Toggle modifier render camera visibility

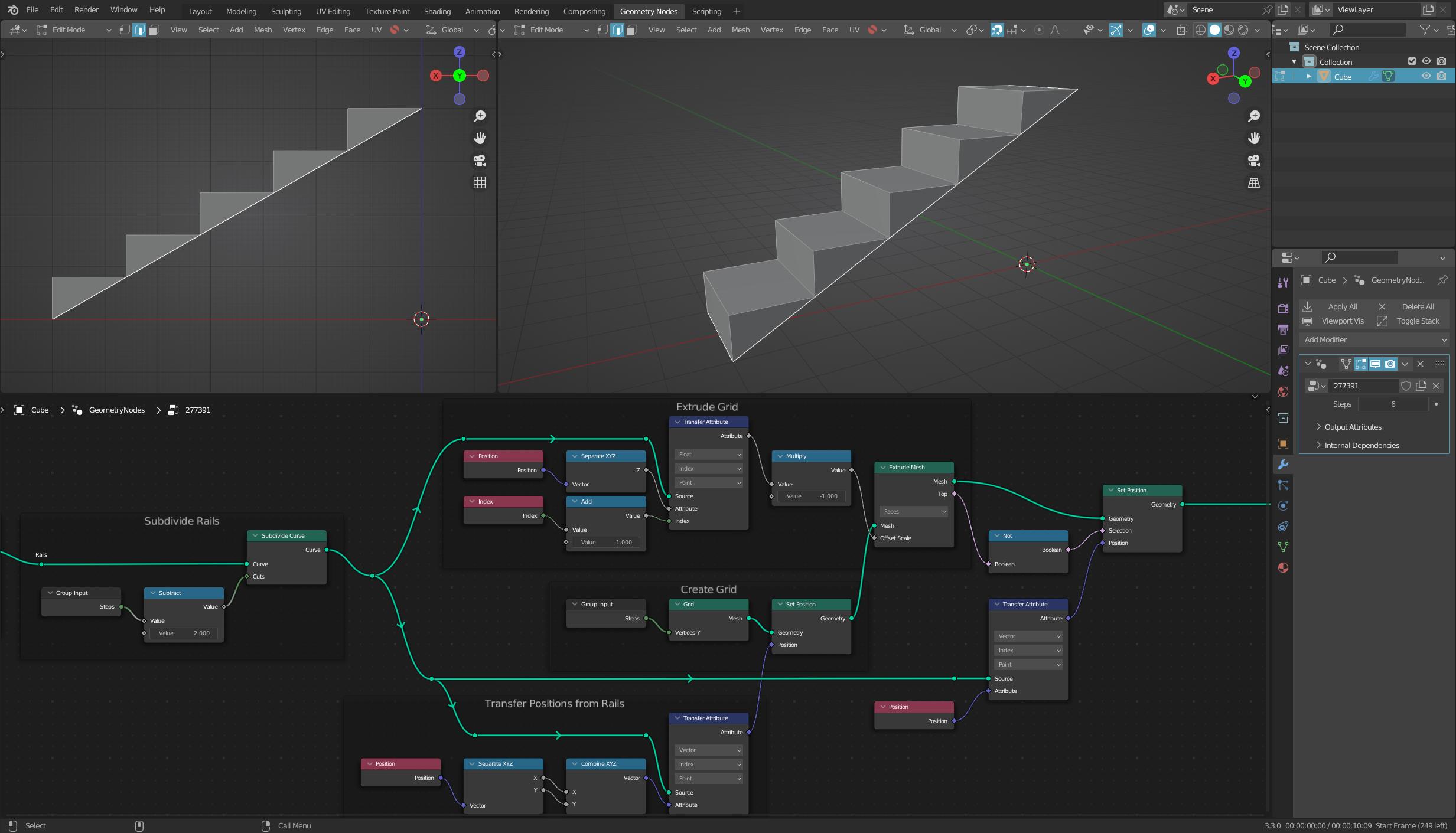coord(1390,364)
